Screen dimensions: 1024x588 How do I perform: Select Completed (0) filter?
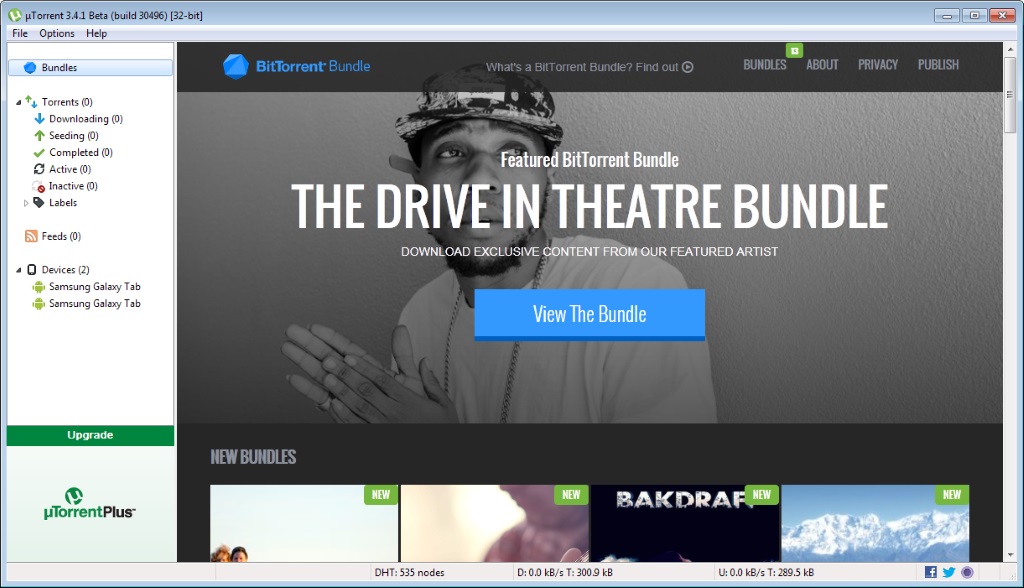click(81, 152)
